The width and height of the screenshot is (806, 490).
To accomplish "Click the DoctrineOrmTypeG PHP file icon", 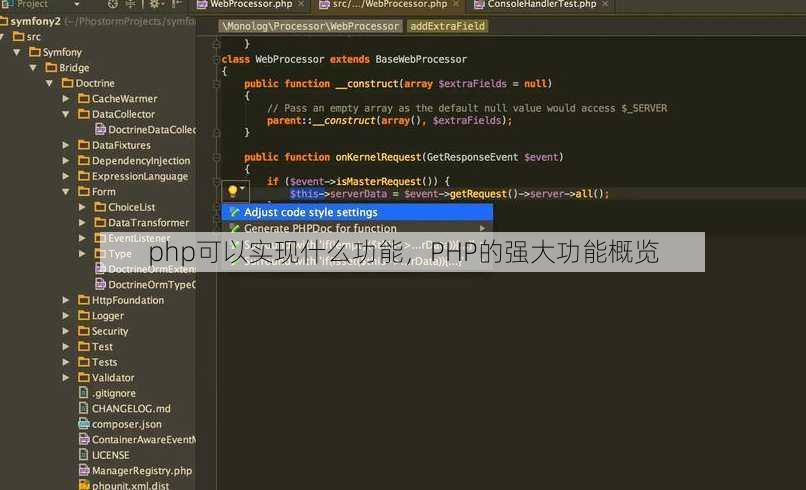I will click(x=101, y=284).
